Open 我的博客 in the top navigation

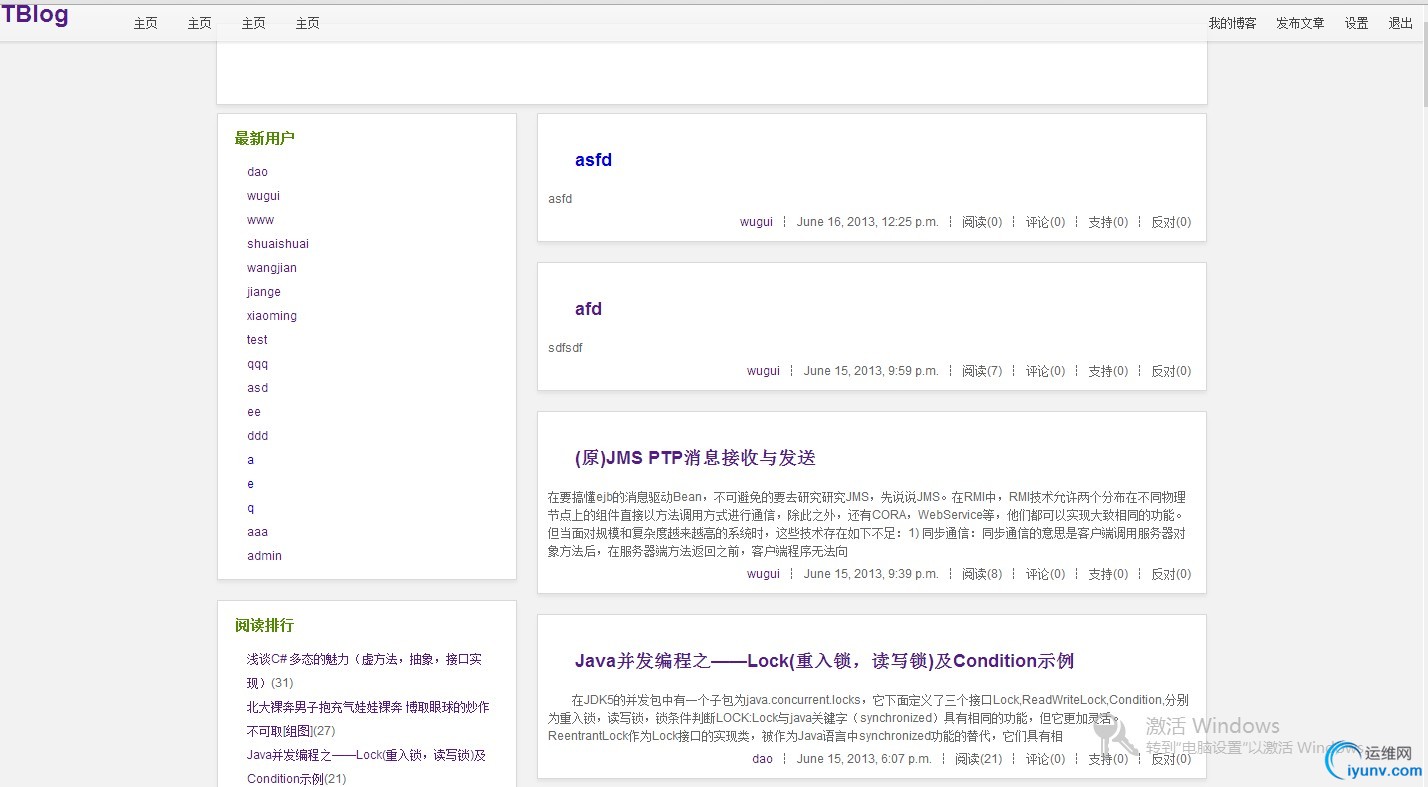[1232, 23]
